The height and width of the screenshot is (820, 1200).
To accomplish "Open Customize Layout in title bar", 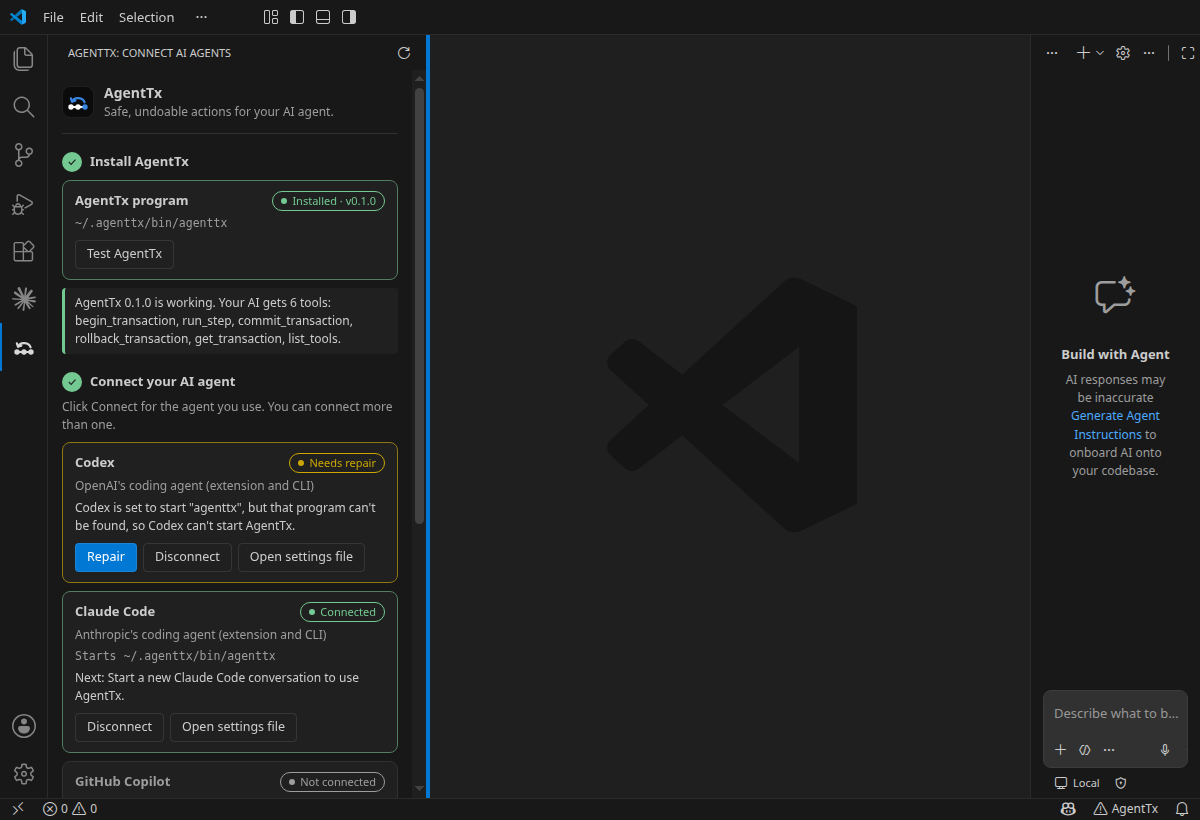I will (x=271, y=17).
